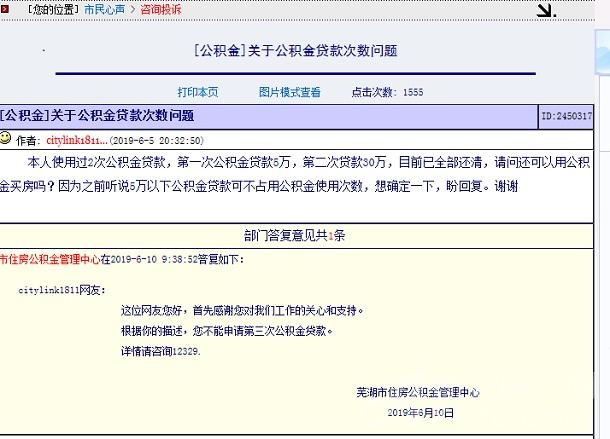Click the 点击次数: 1555 view counter
Screen dimensions: 610x439
pos(387,92)
